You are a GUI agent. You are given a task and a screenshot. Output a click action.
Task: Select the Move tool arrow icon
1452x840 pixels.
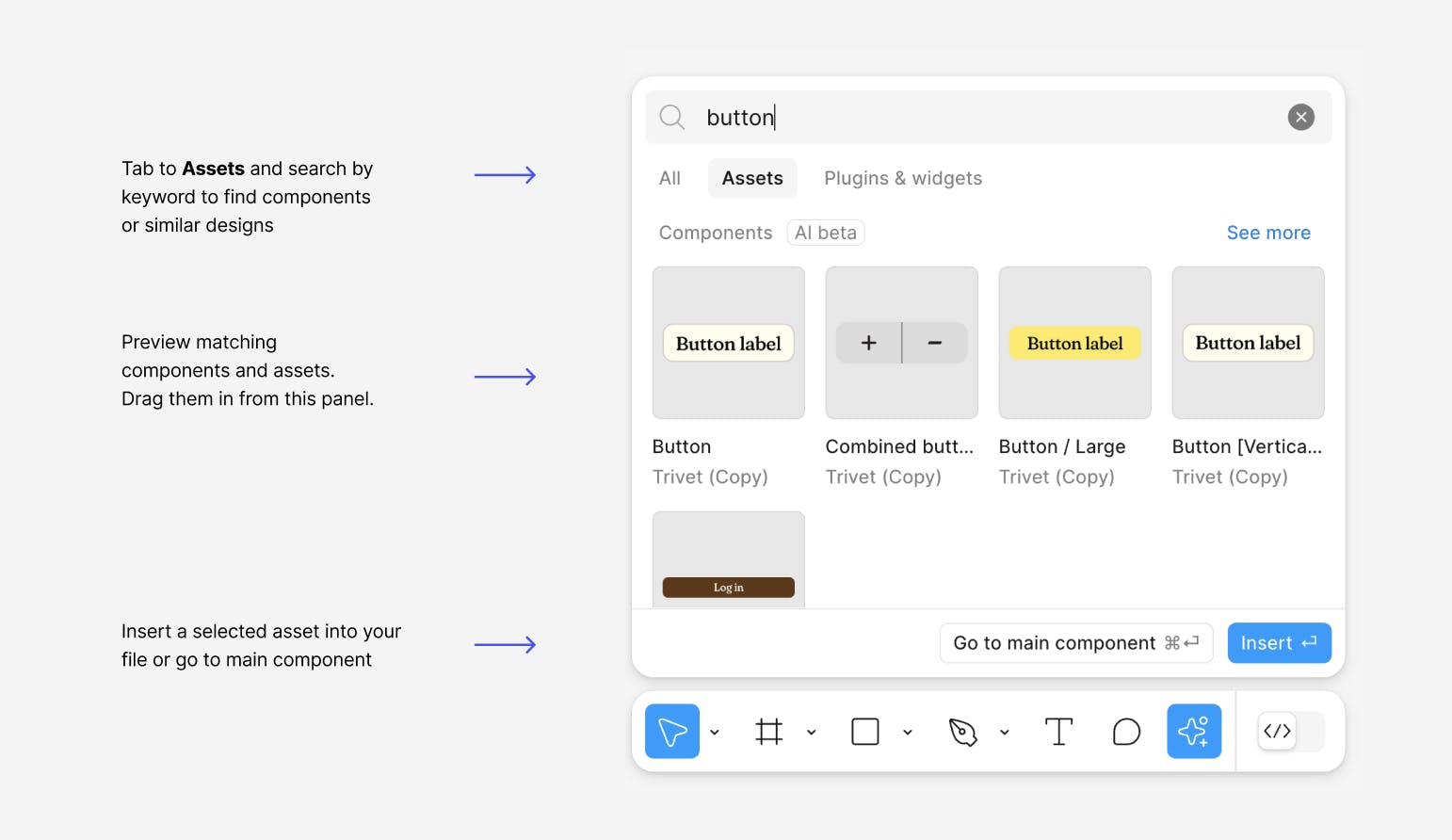[x=672, y=731]
